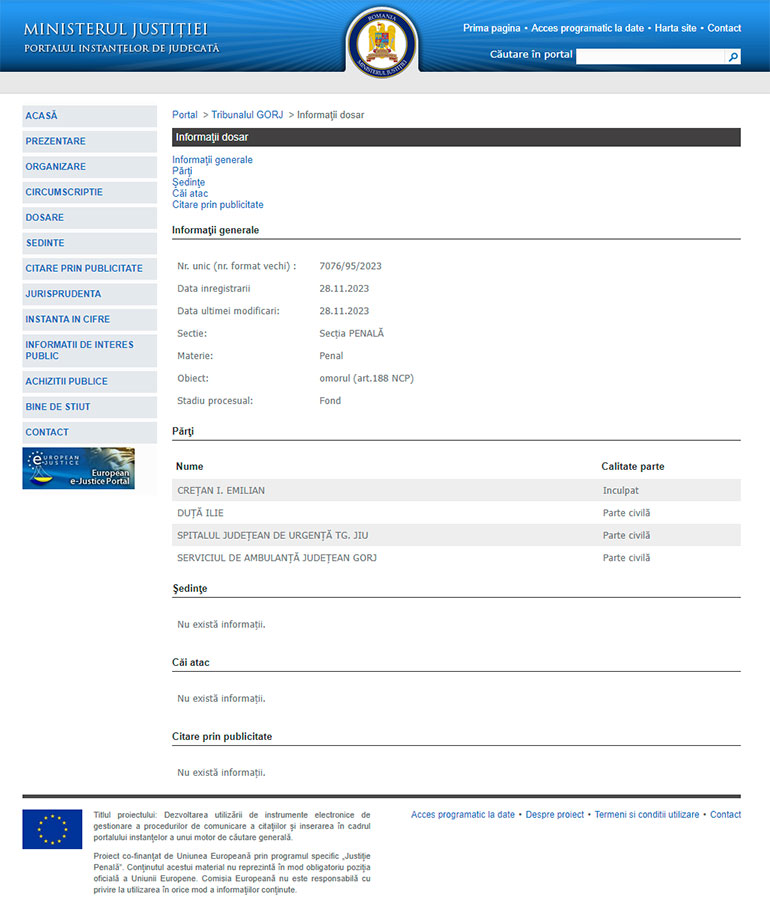Open Despre proiect footer link
Image resolution: width=770 pixels, height=903 pixels.
[555, 814]
